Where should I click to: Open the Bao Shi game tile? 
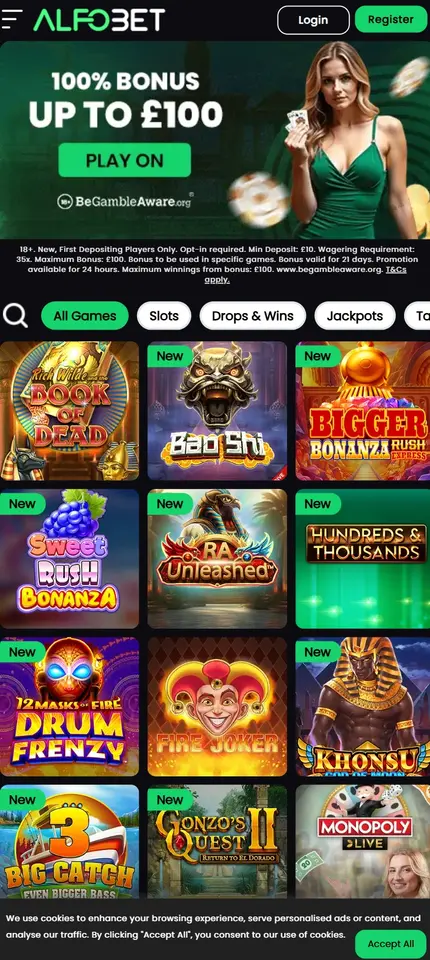[x=217, y=411]
